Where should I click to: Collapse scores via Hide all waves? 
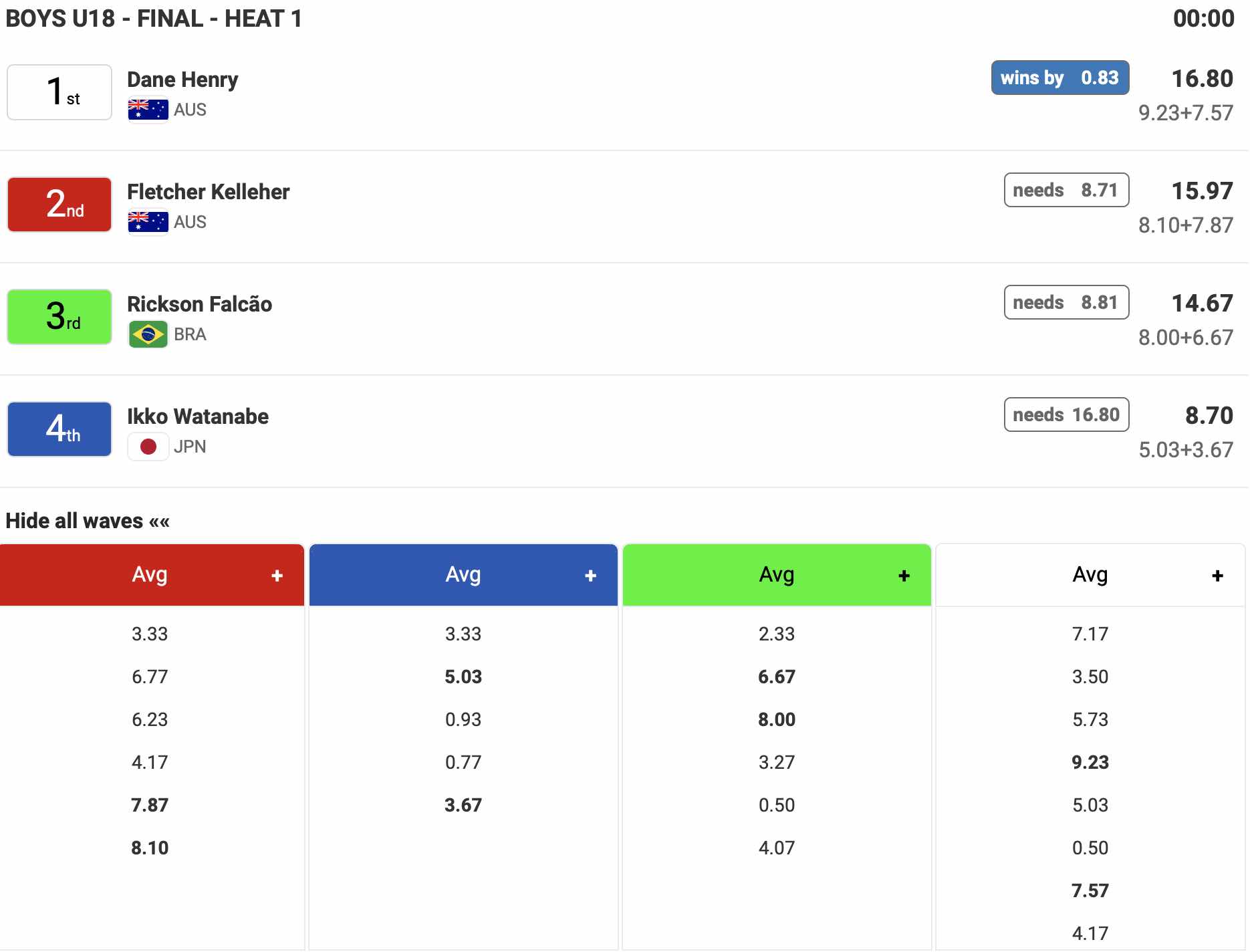88,521
